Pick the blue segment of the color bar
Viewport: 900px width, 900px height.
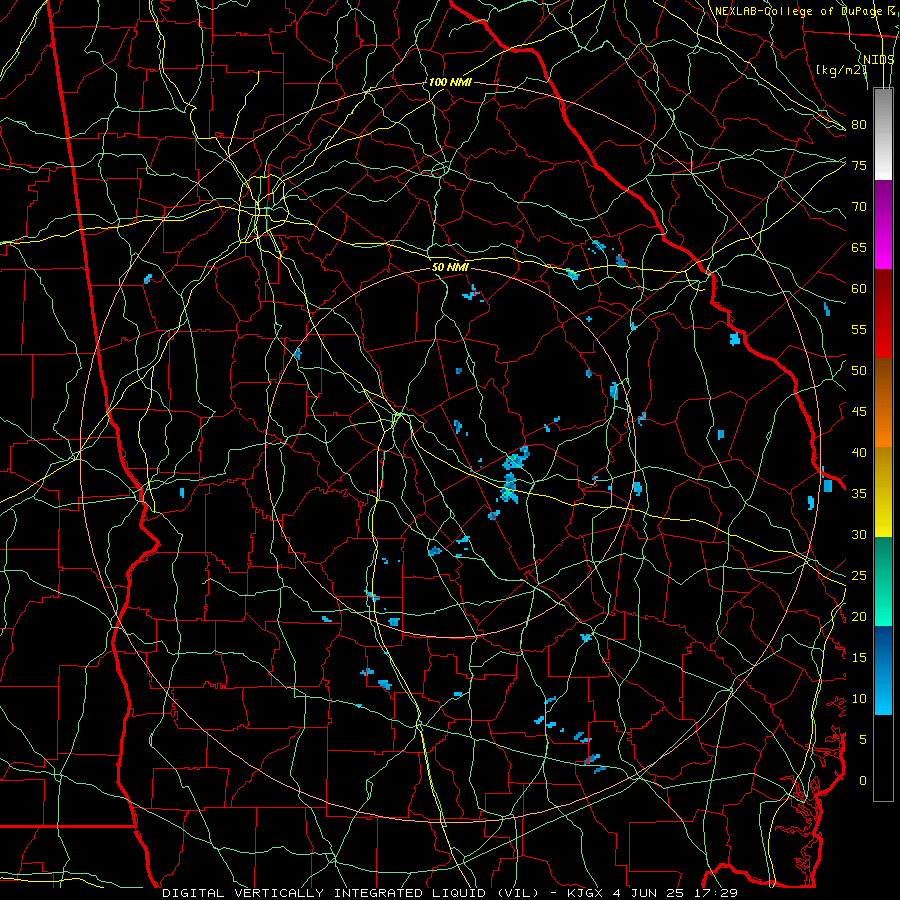point(883,670)
